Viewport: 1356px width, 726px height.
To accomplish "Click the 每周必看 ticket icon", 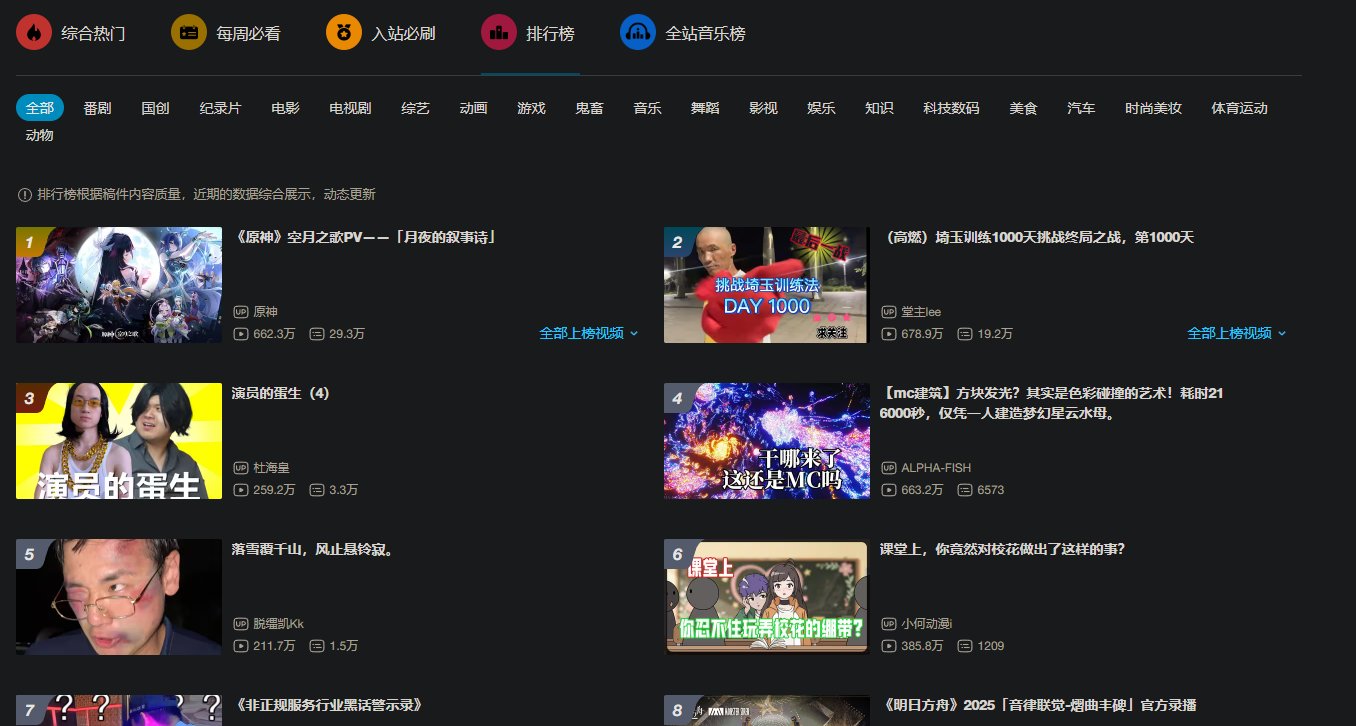I will tap(189, 32).
